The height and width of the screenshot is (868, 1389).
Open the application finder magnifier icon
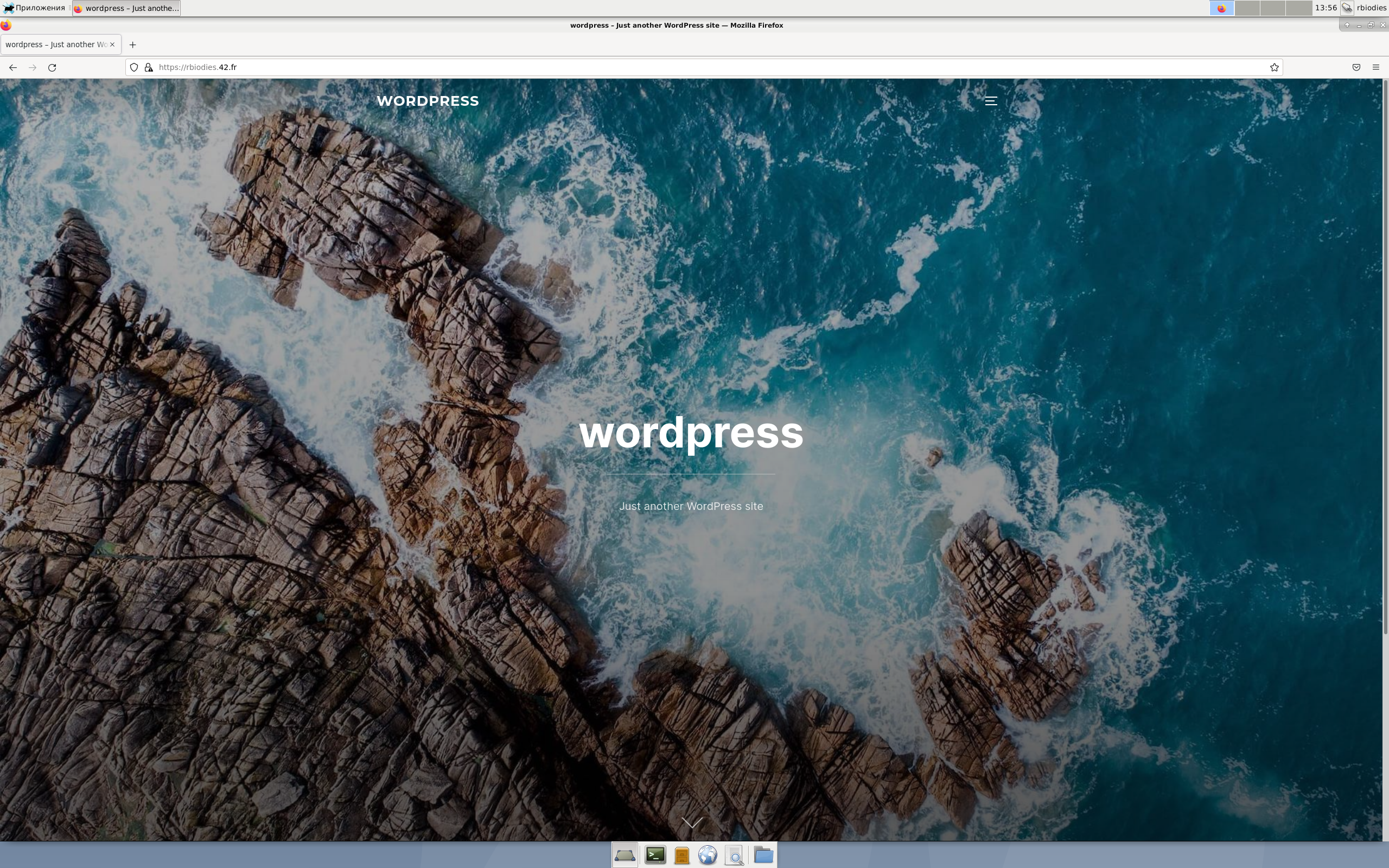pos(734,856)
